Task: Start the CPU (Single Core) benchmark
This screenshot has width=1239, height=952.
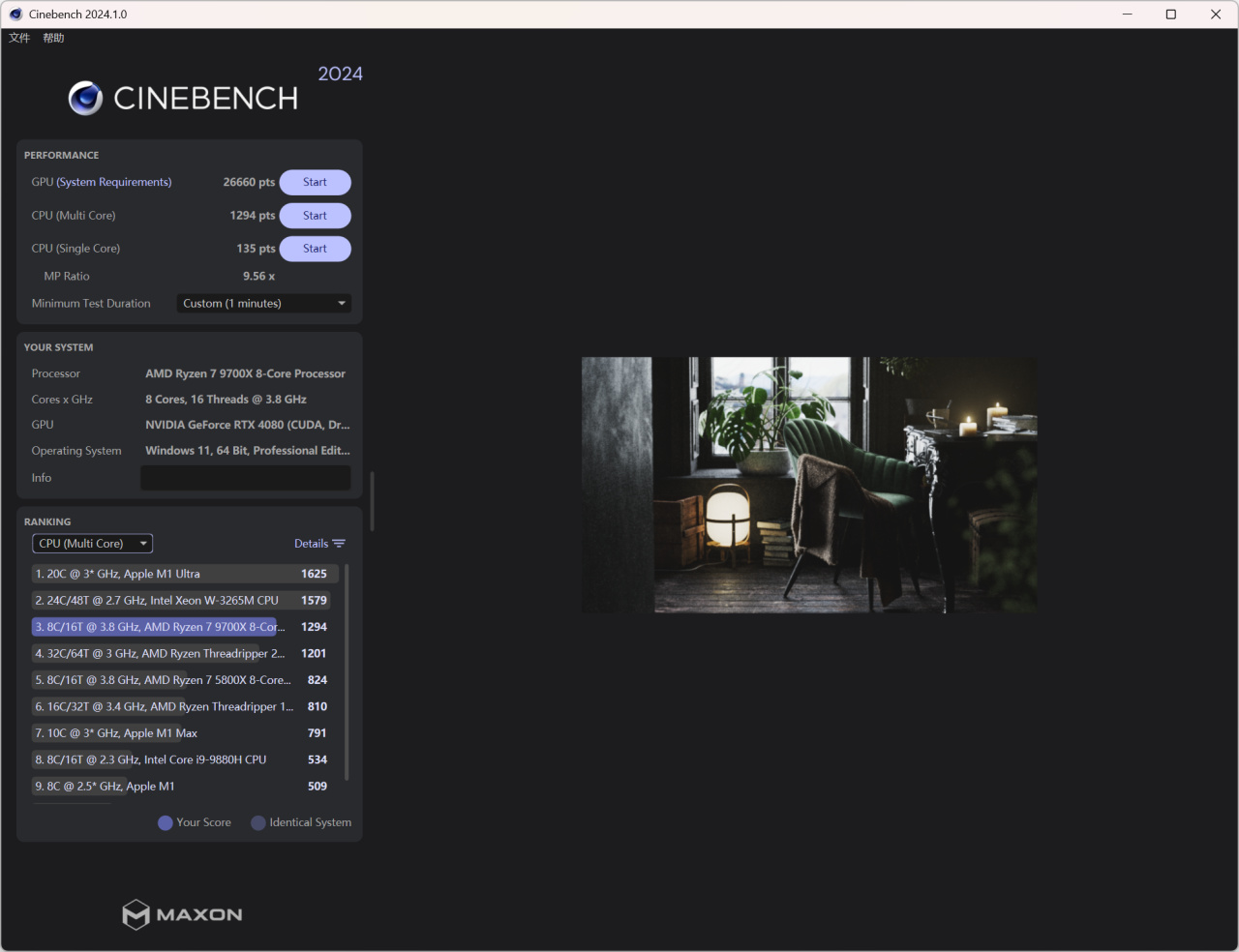Action: coord(315,249)
